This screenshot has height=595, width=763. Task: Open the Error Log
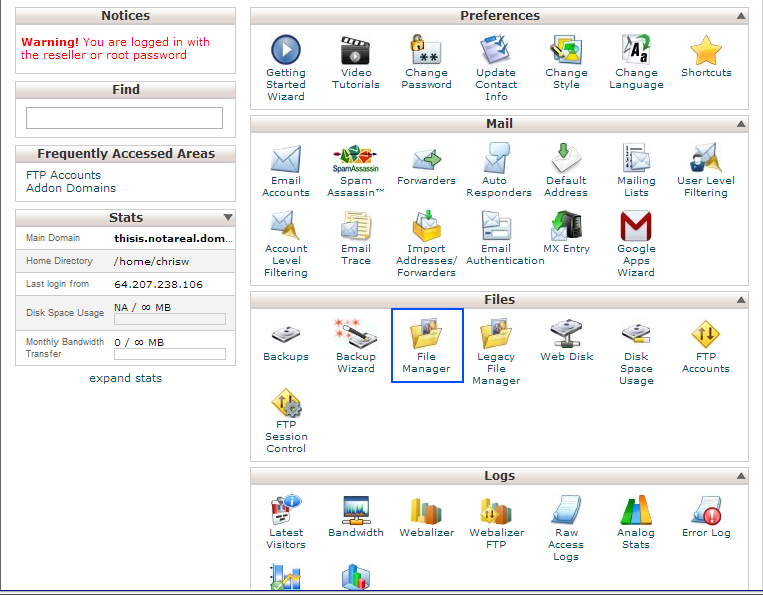tap(706, 517)
